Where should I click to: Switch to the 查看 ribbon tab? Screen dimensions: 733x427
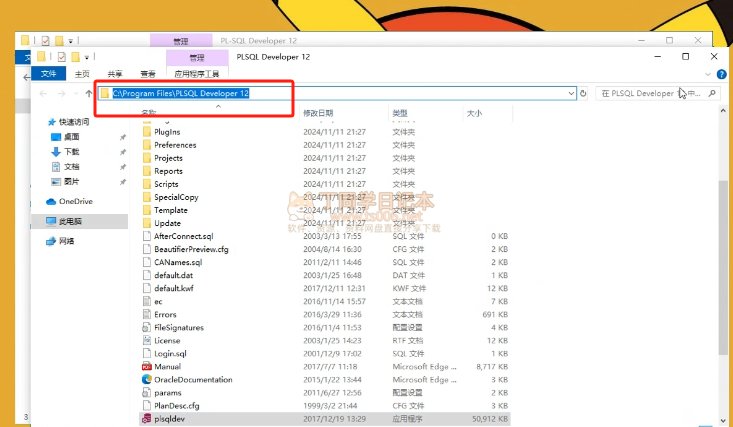pos(148,74)
